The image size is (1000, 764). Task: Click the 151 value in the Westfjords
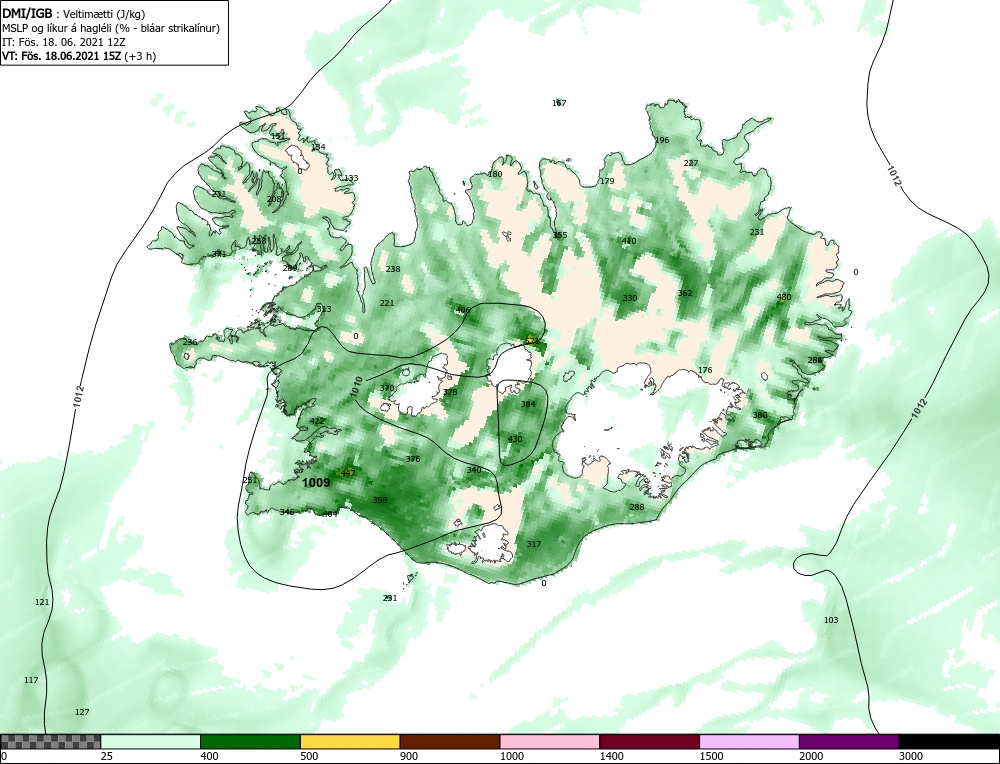click(x=278, y=136)
